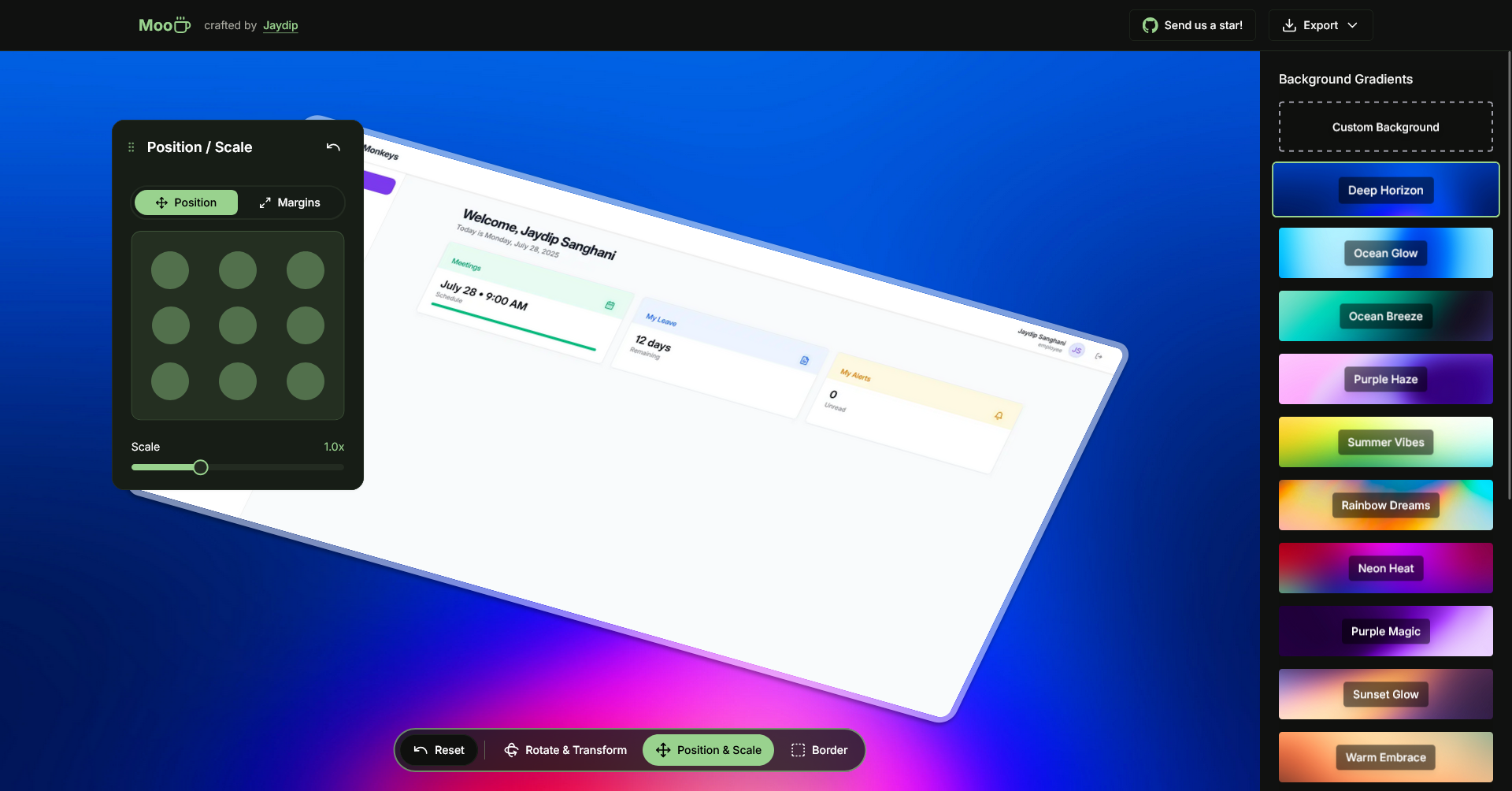Click the sidebar vertical scrollbar
The height and width of the screenshot is (791, 1512).
click(x=1509, y=276)
